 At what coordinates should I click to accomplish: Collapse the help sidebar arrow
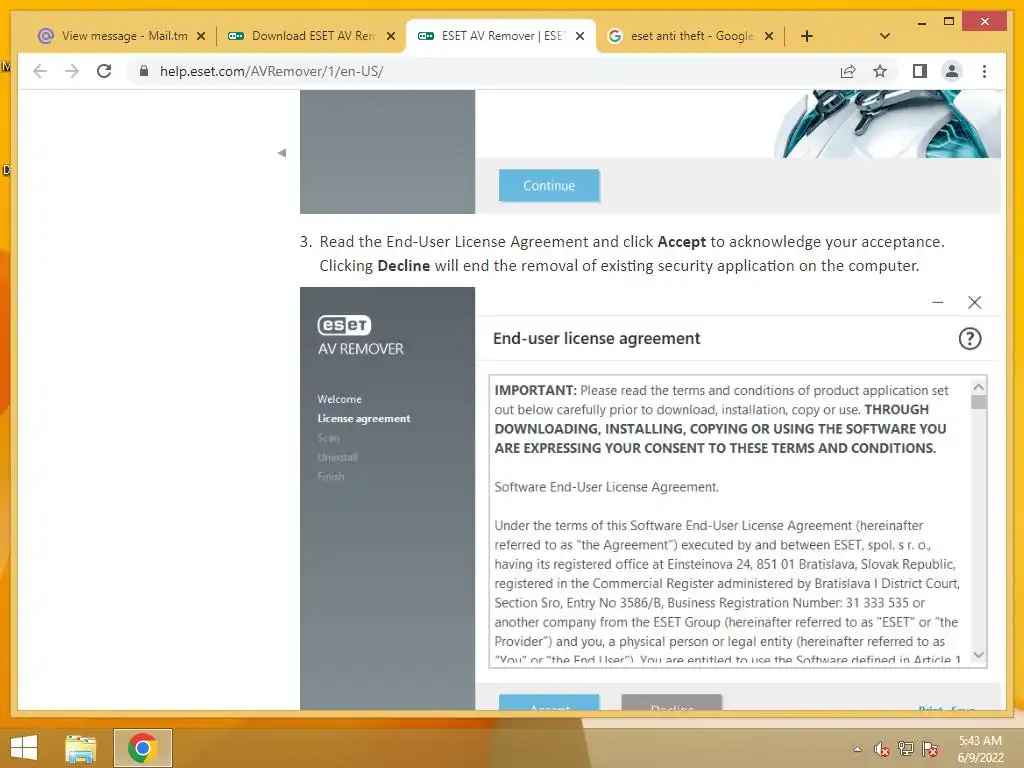281,153
